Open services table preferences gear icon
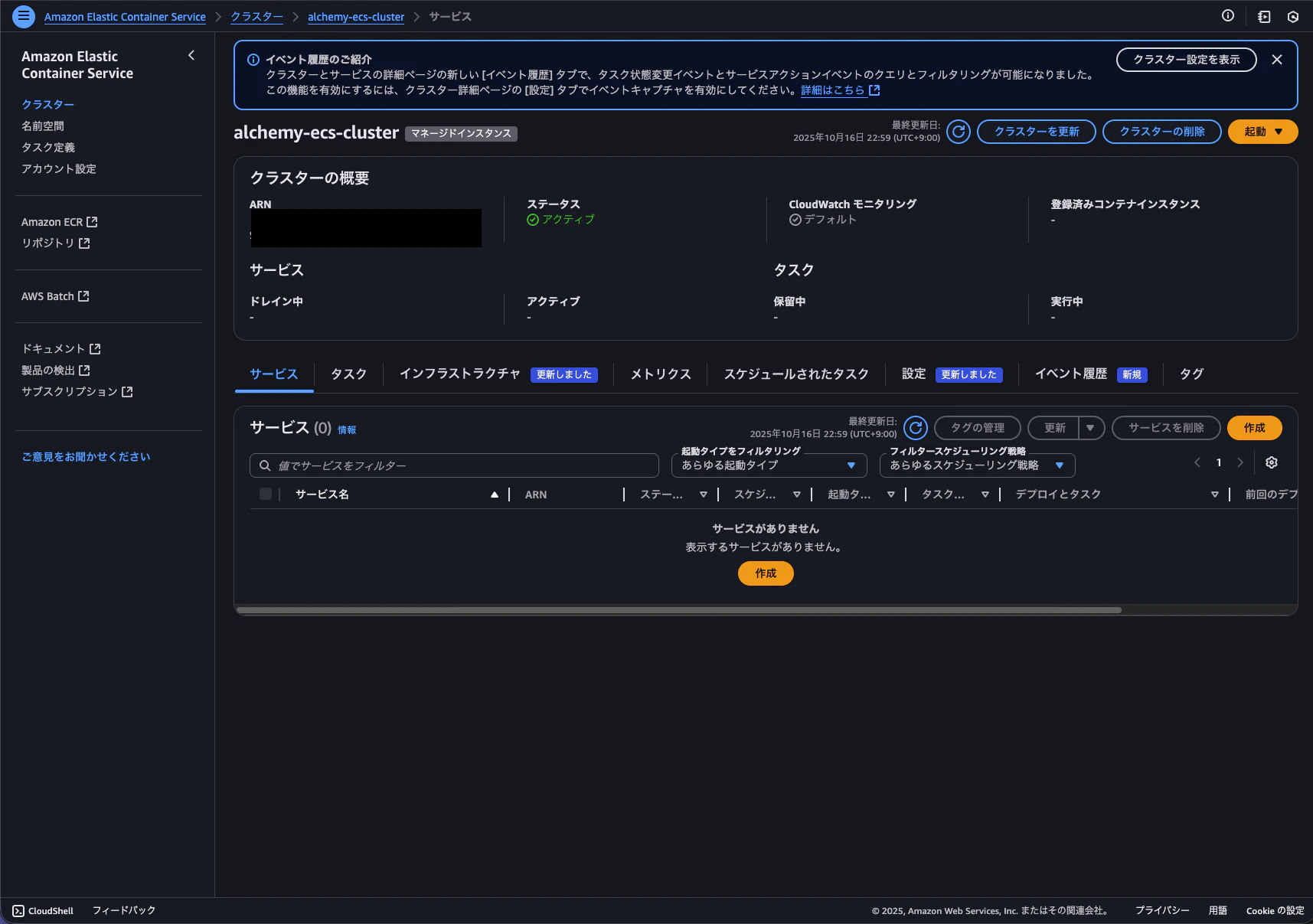Screen dimensions: 1313x924 pyautogui.click(x=1272, y=462)
